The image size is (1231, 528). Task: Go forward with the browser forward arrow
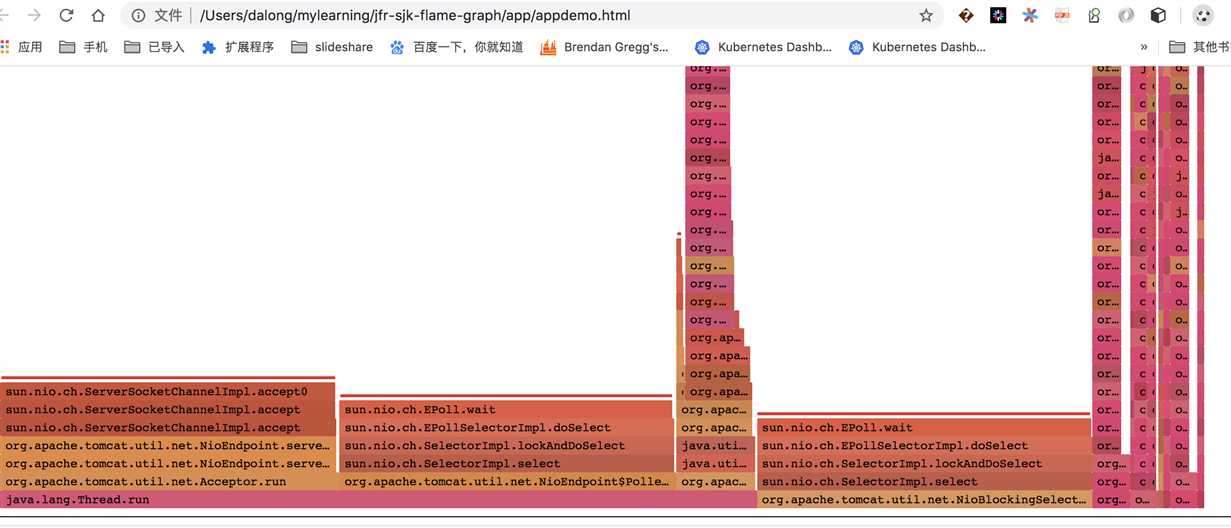[x=35, y=16]
